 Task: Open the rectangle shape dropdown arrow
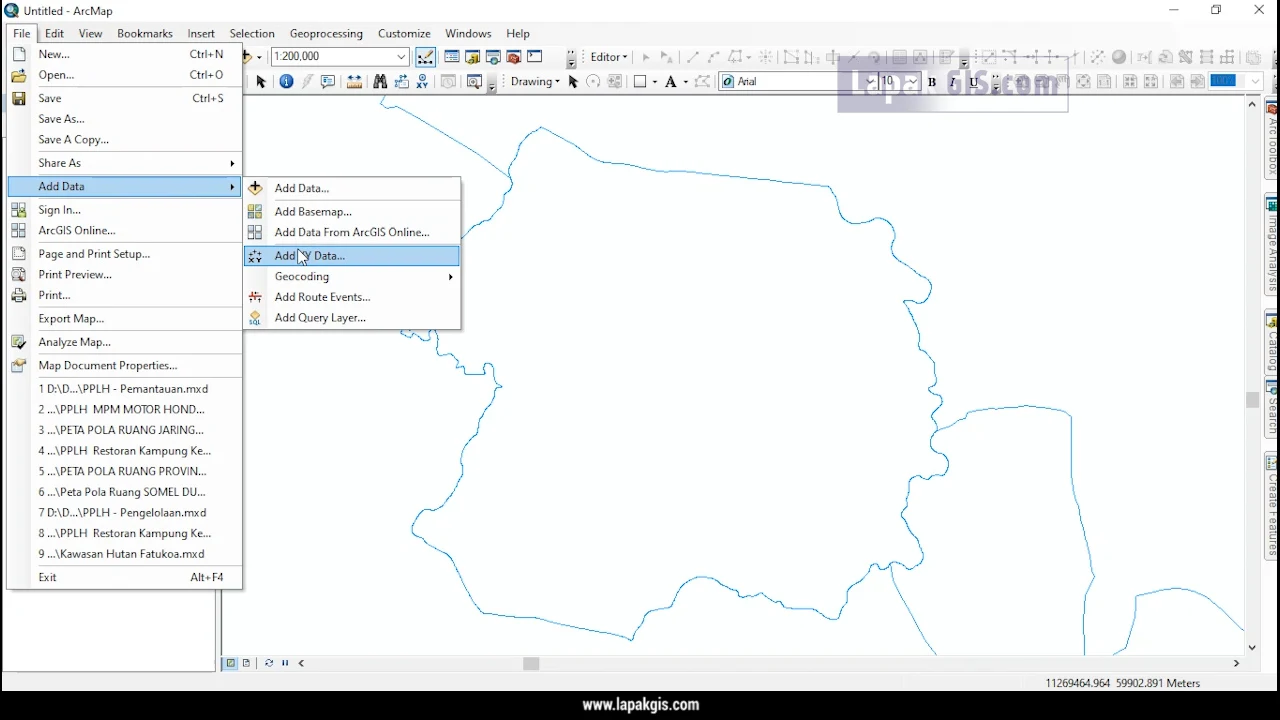coord(654,82)
